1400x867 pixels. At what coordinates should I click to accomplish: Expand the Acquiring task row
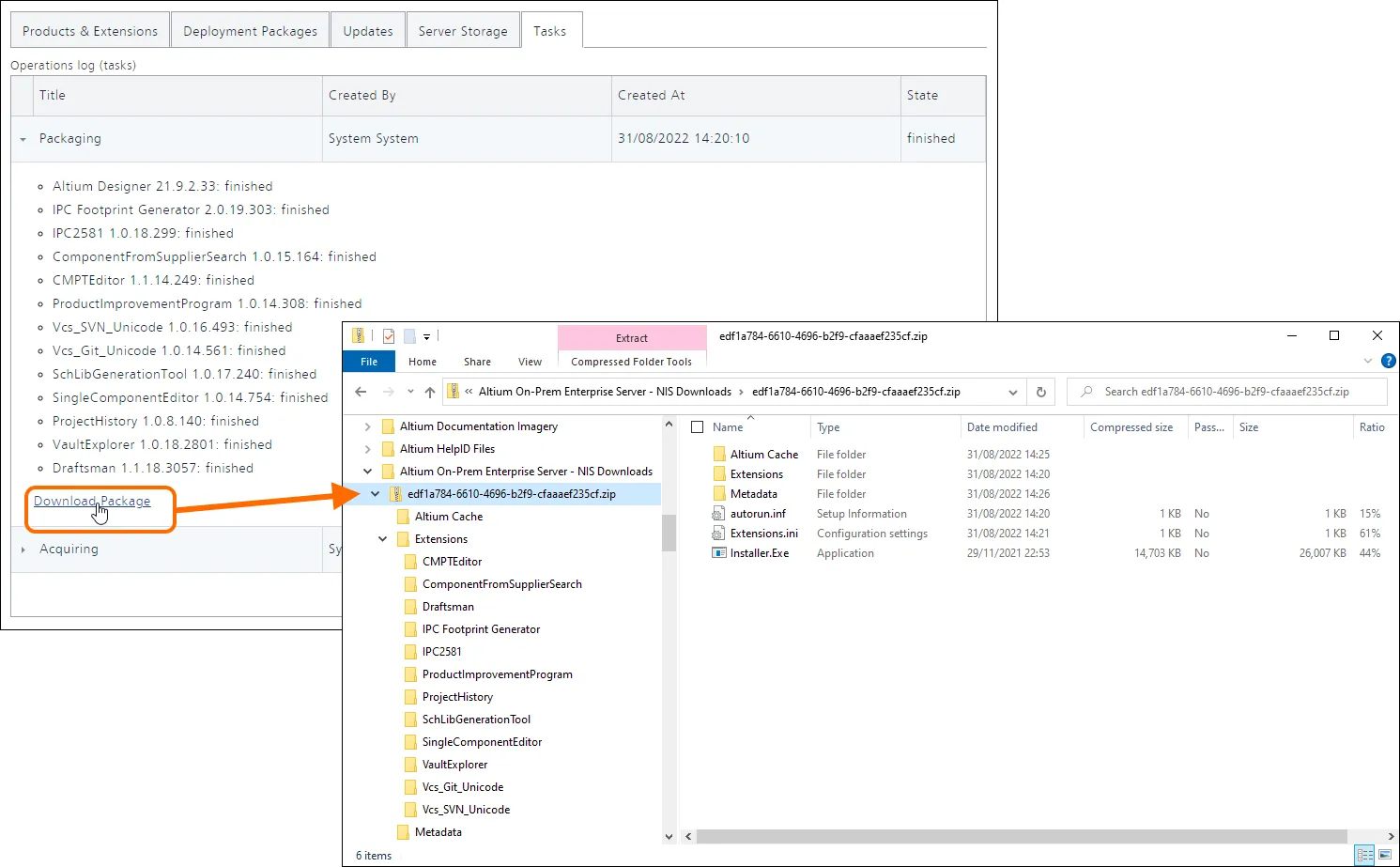(23, 550)
